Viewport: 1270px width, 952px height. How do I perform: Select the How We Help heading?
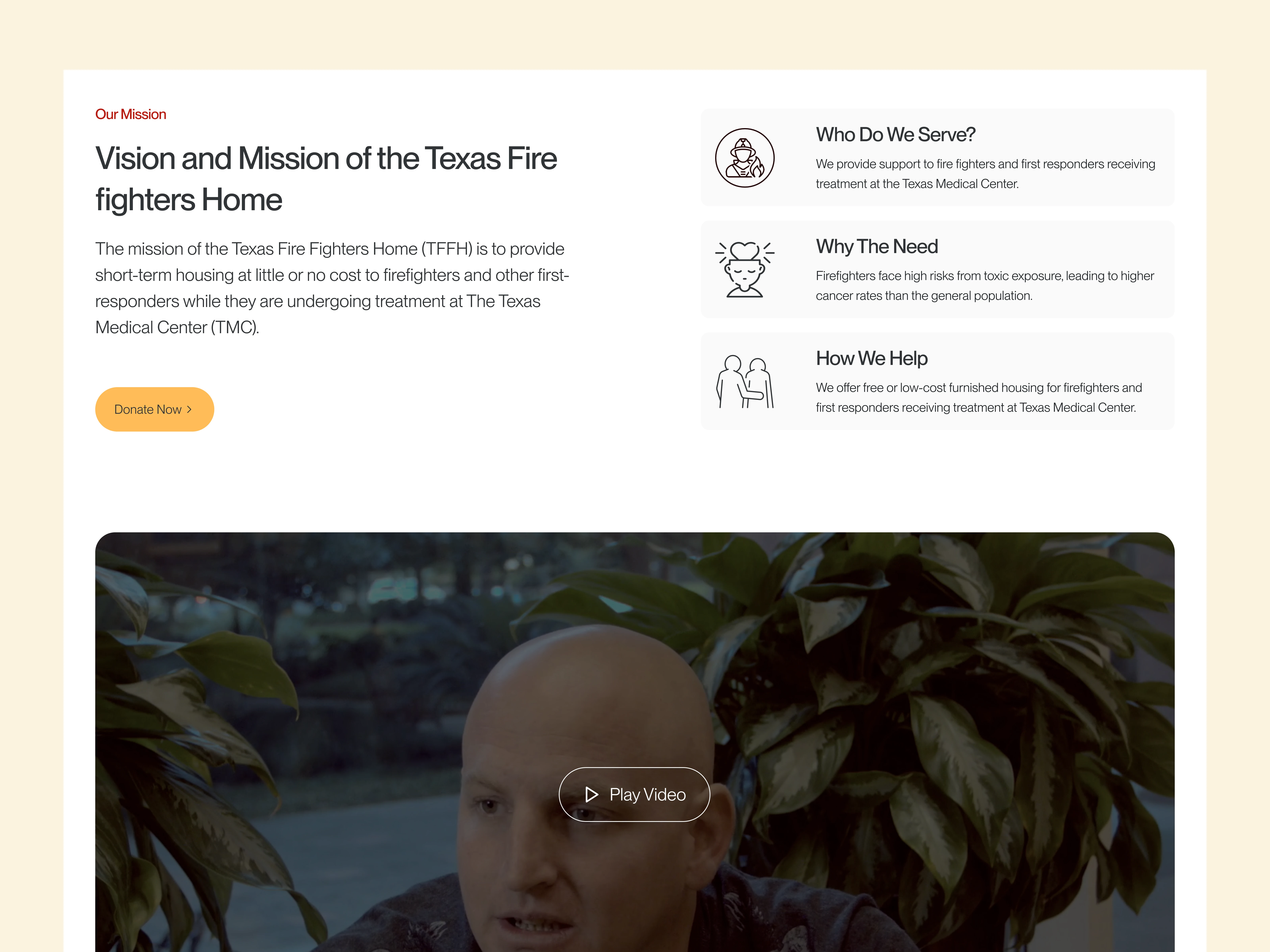872,358
